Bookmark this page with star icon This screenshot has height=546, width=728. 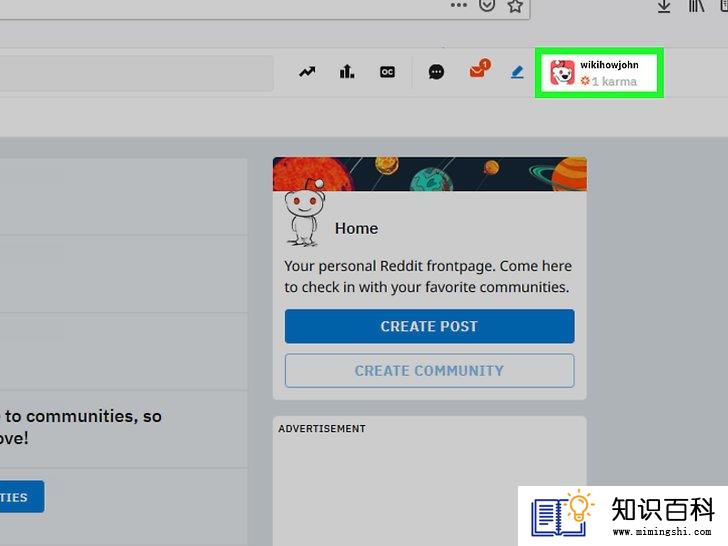click(515, 6)
